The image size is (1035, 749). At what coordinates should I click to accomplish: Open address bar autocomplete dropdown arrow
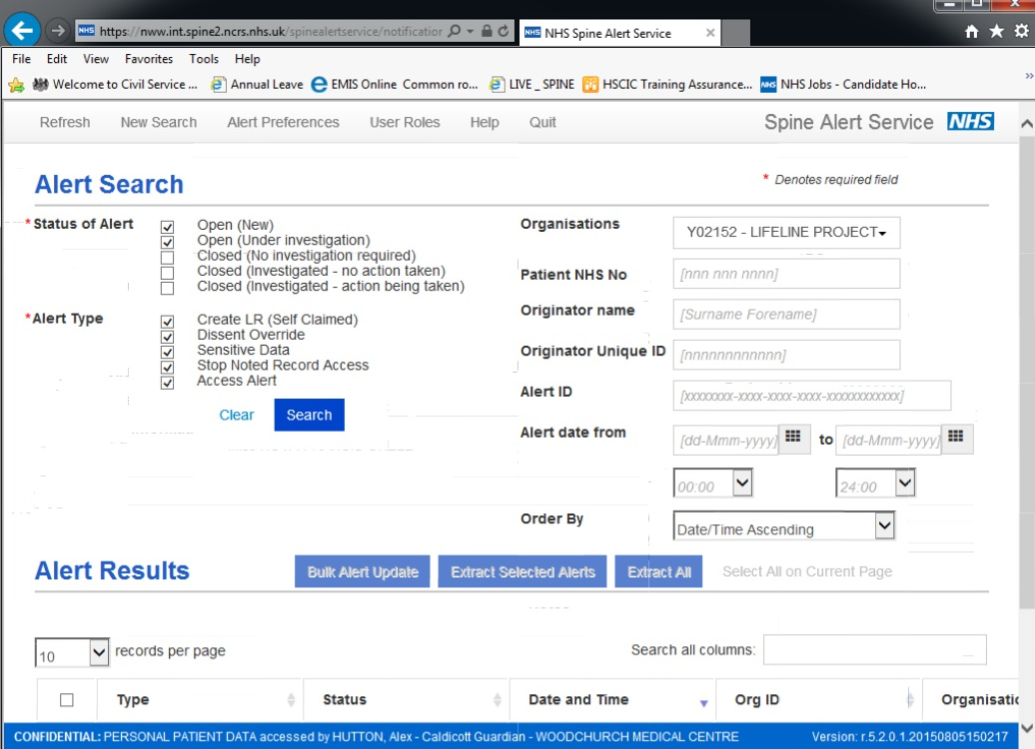(470, 31)
